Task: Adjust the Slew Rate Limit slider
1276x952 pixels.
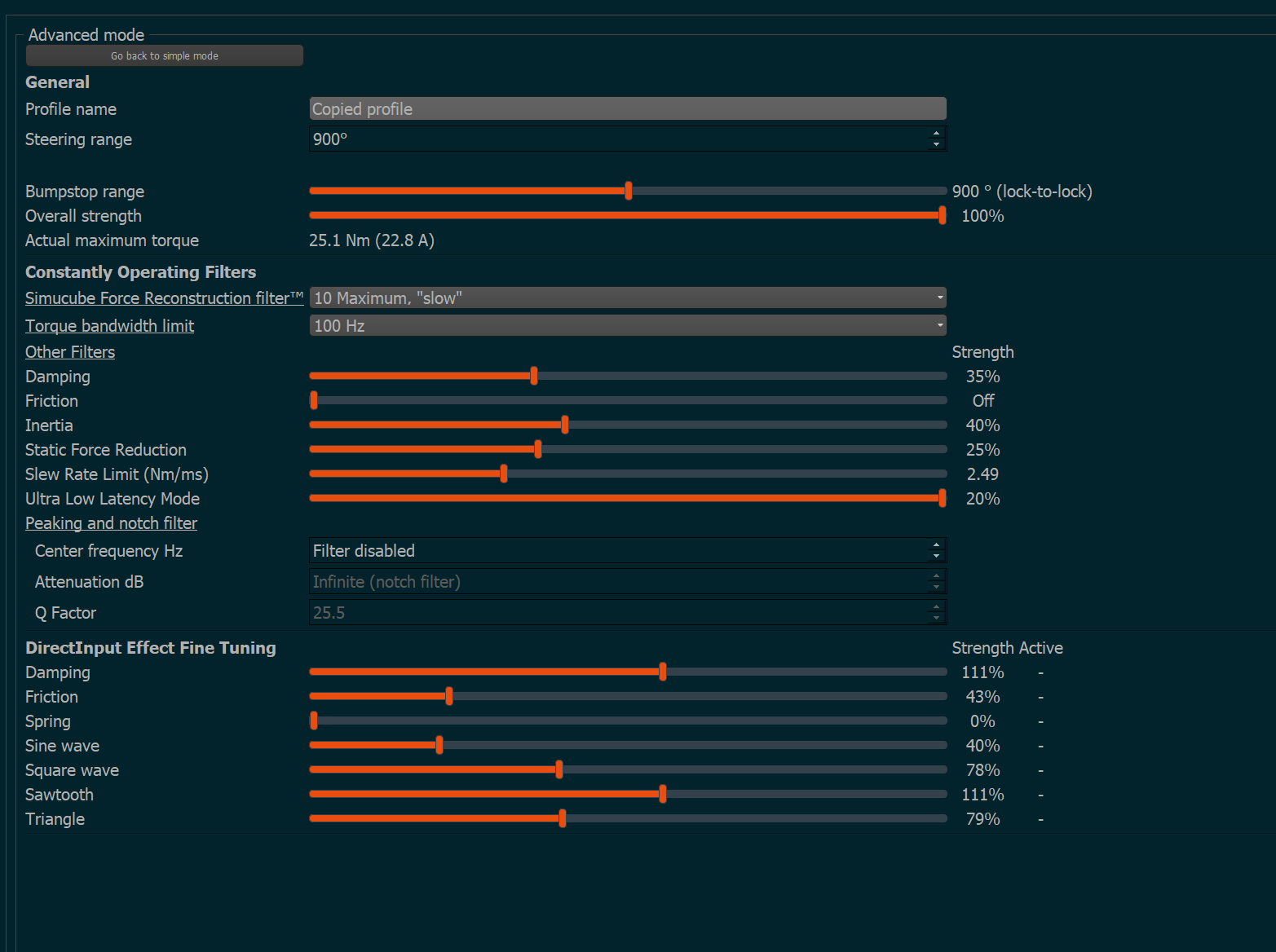Action: (x=628, y=474)
